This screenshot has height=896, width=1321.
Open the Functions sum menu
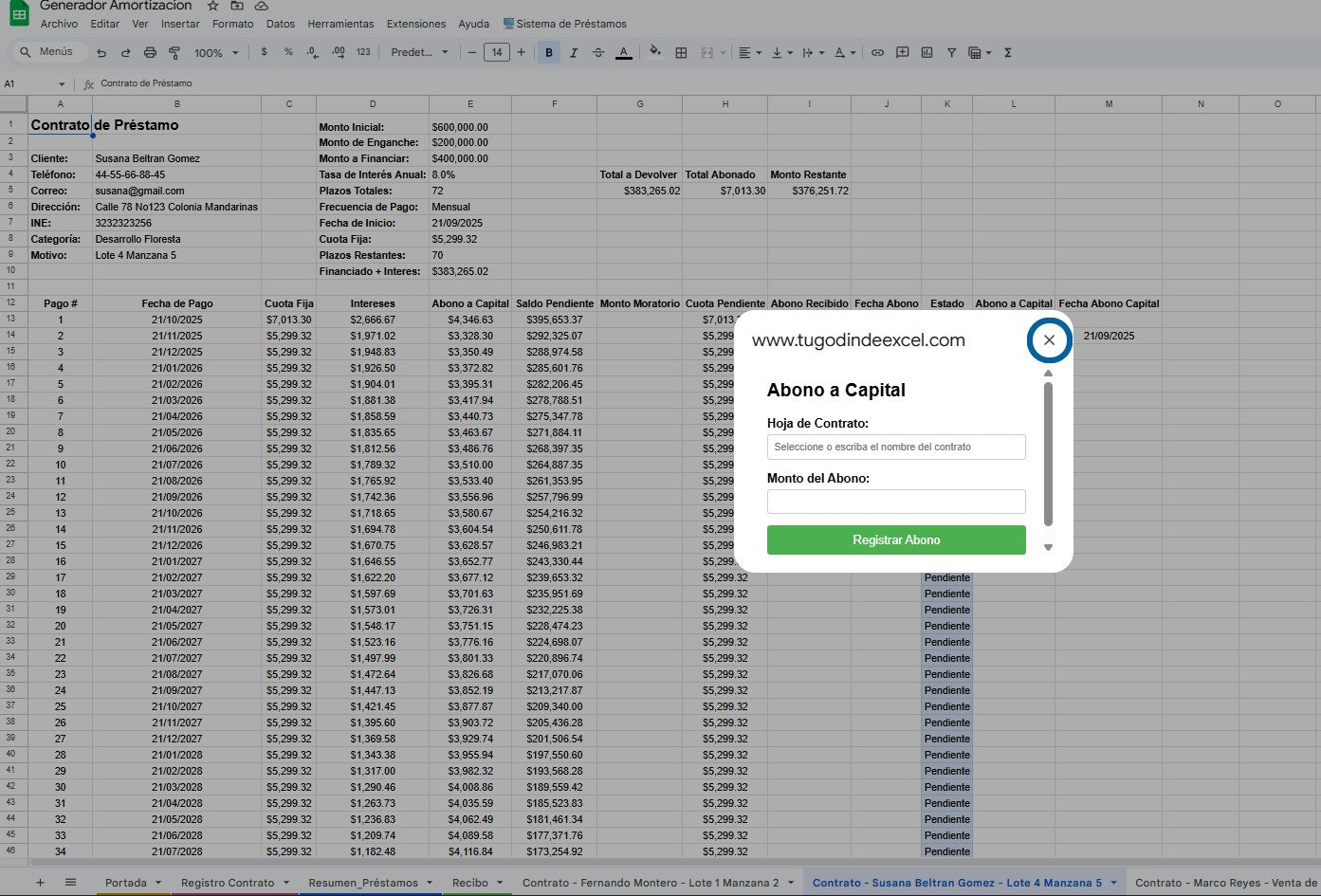1005,52
